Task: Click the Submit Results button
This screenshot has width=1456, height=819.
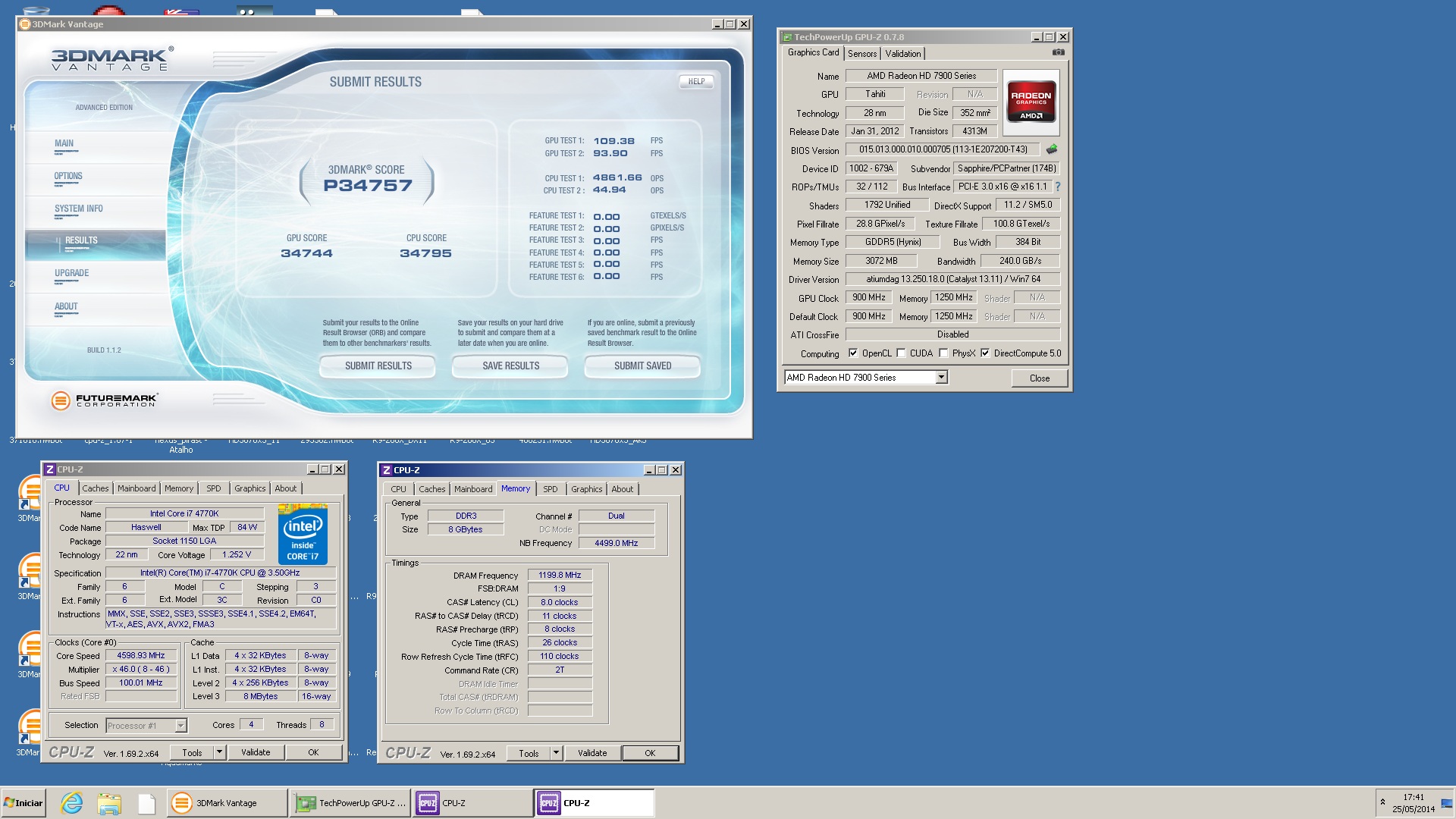Action: 378,366
